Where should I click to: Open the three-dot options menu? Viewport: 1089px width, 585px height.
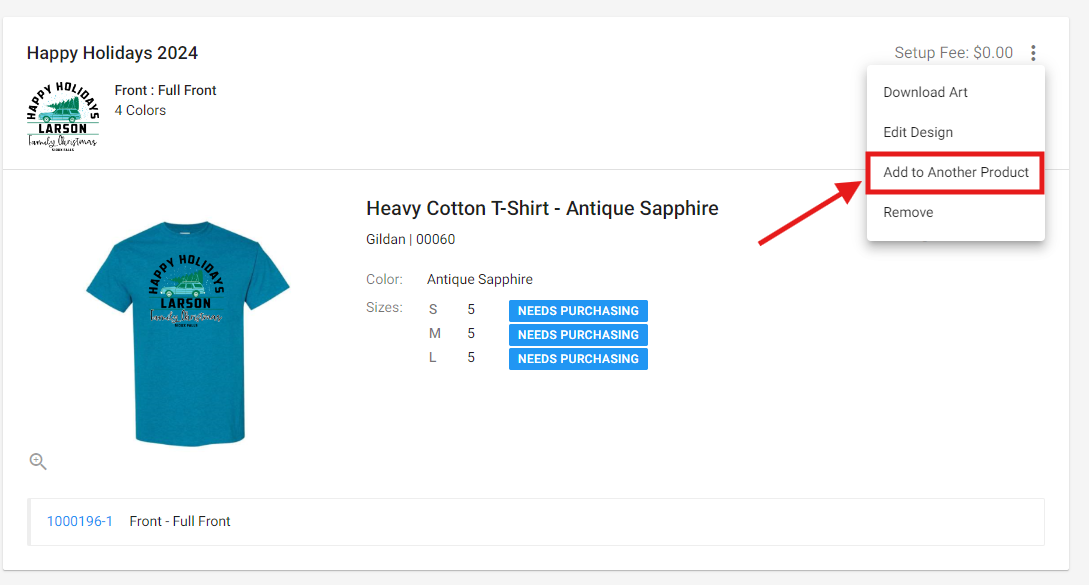pos(1033,53)
